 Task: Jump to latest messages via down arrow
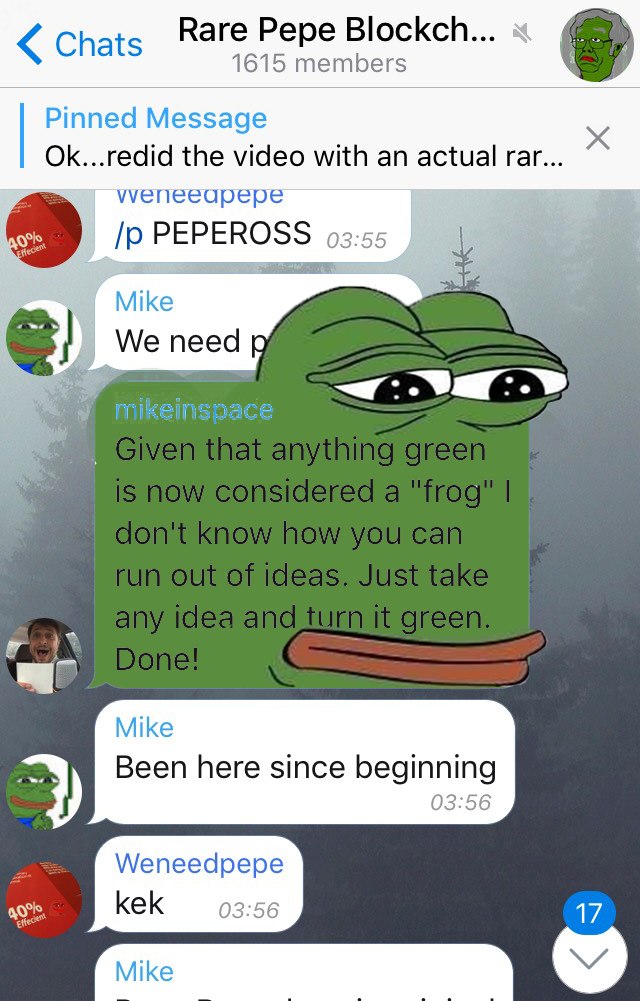point(590,958)
